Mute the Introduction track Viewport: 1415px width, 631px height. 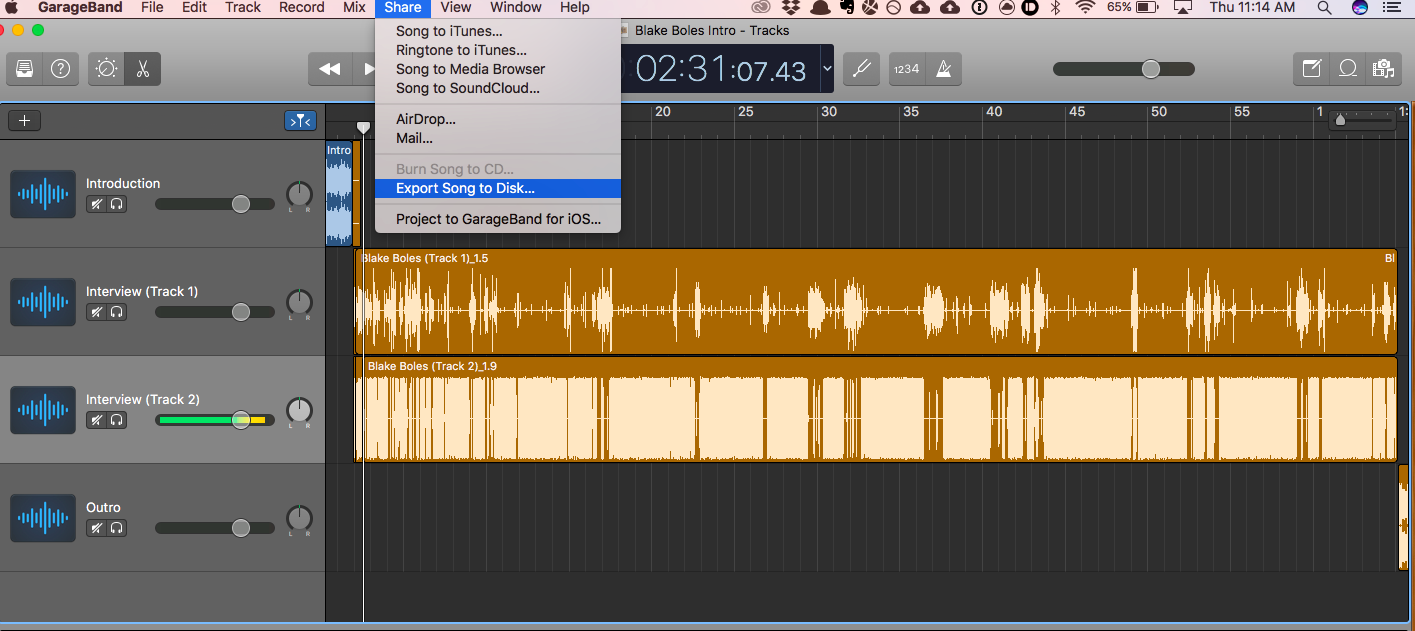pos(96,204)
